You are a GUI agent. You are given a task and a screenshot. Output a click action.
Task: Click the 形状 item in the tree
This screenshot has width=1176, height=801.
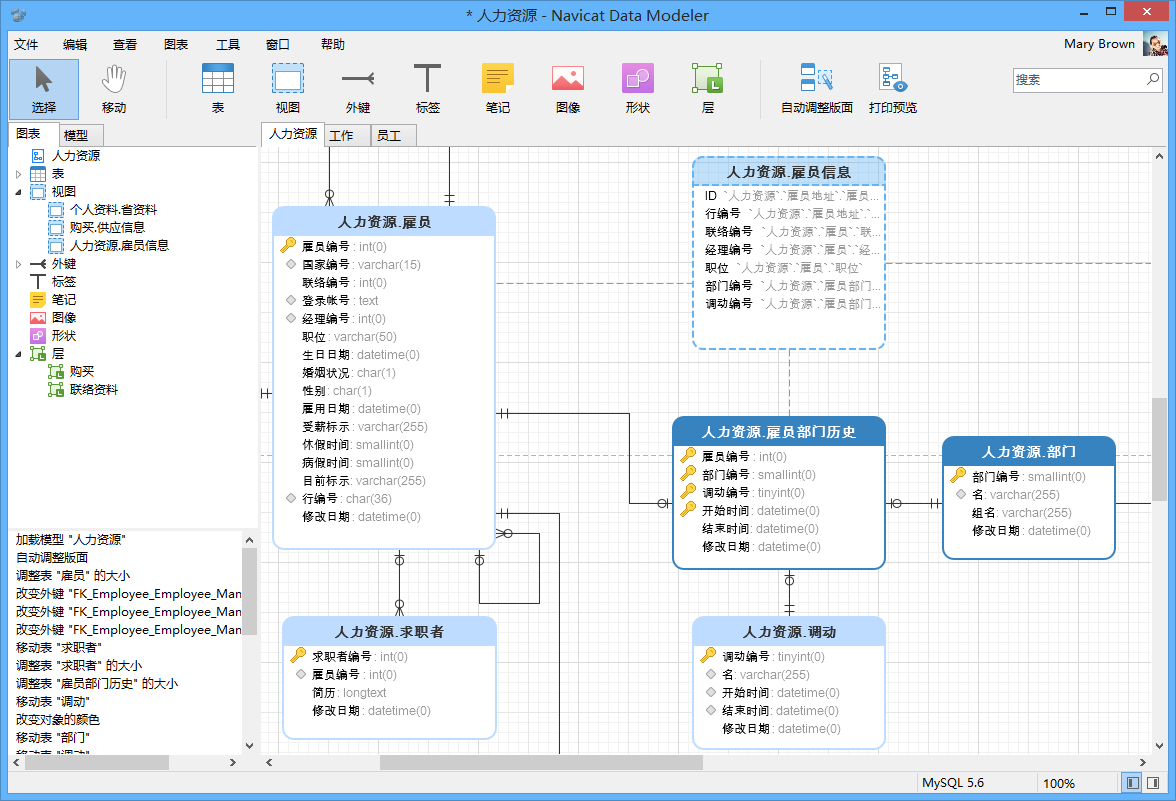coord(64,335)
